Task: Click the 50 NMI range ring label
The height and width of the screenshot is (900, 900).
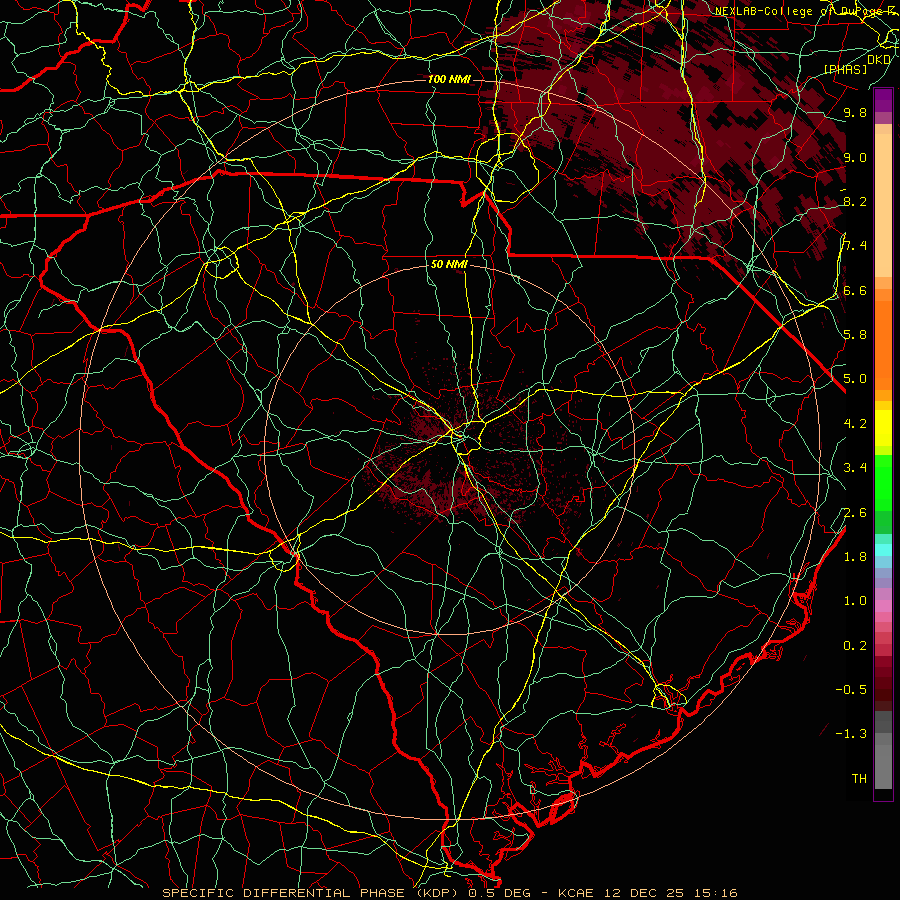Action: coord(449,265)
